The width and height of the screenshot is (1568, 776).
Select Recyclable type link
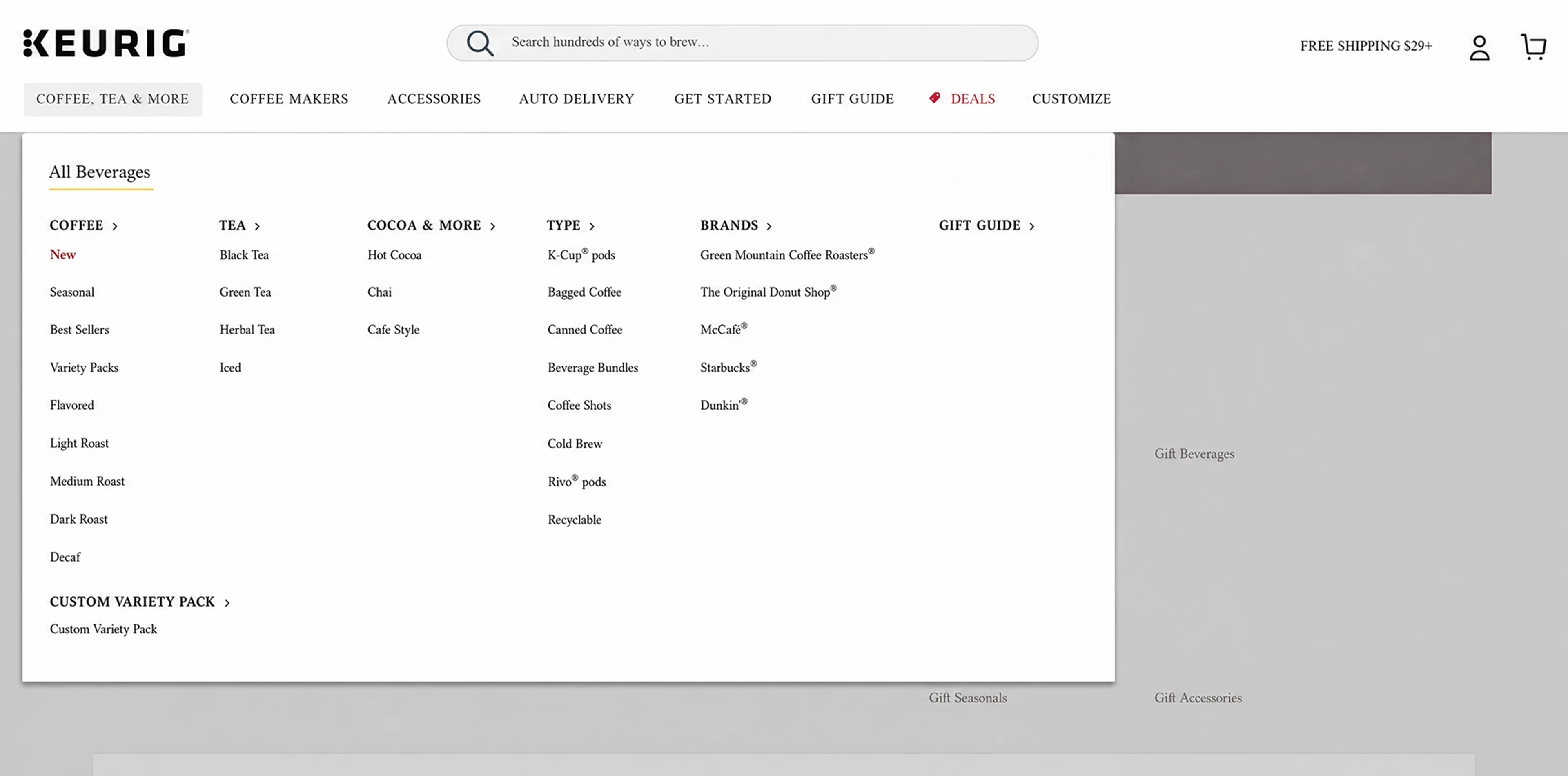point(574,520)
